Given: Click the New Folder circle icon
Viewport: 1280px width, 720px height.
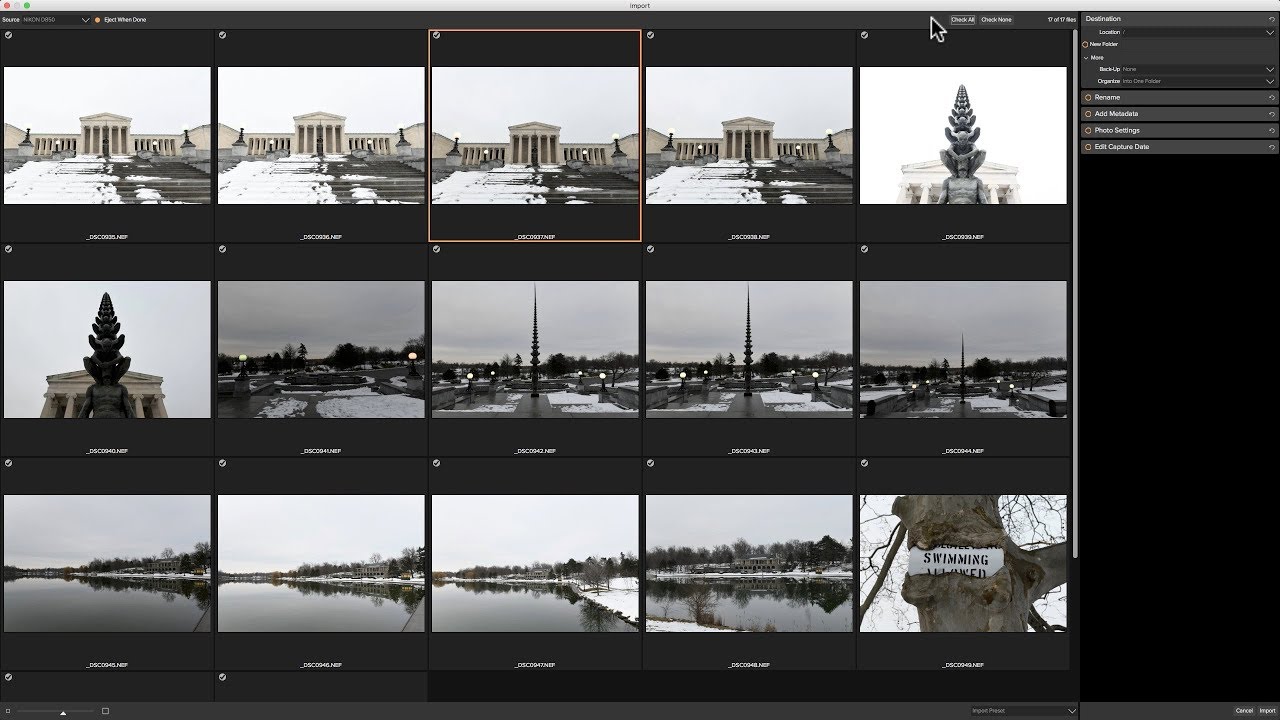Looking at the screenshot, I should pyautogui.click(x=1086, y=44).
